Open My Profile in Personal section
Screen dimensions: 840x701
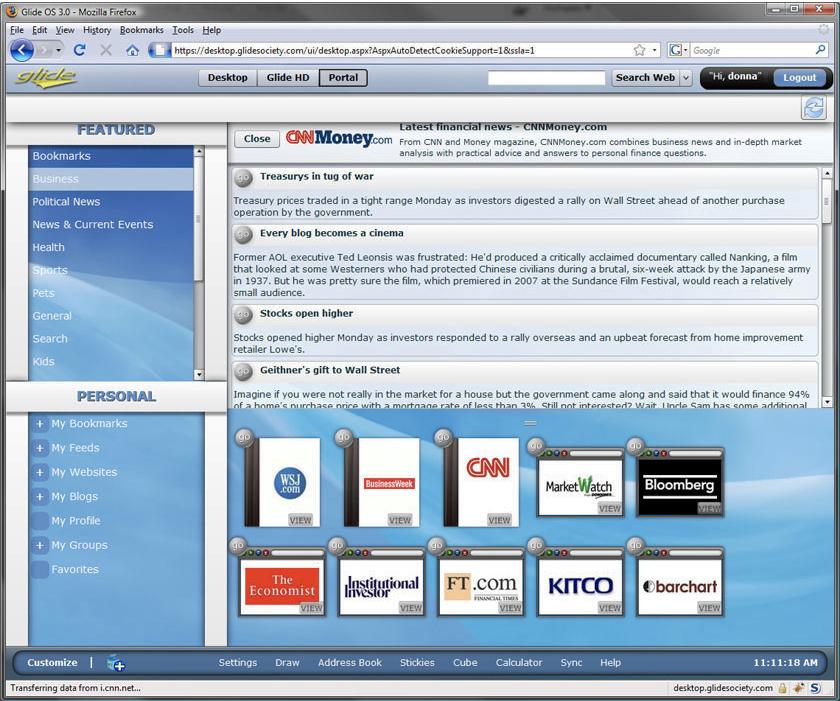point(76,521)
